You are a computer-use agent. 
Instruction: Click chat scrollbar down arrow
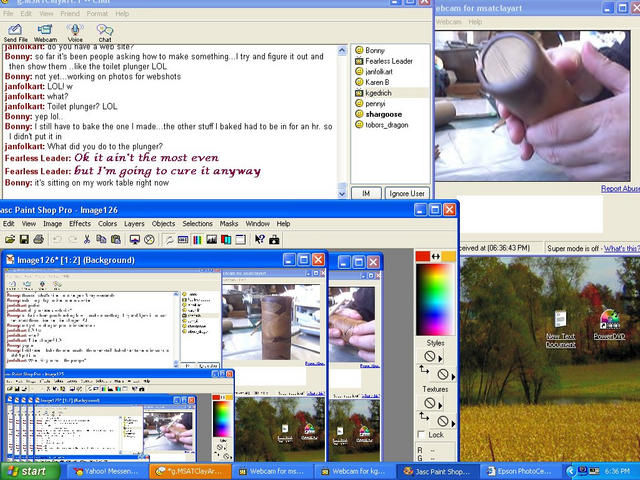[342, 194]
